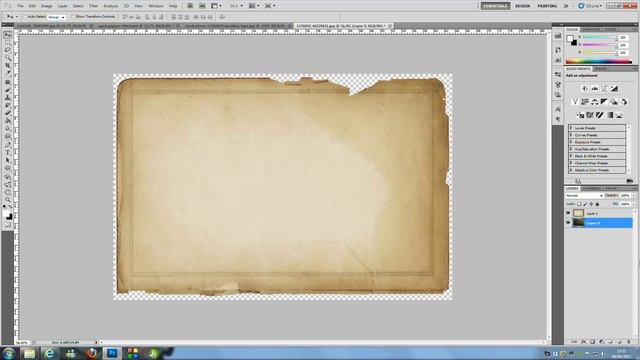Image resolution: width=640 pixels, height=360 pixels.
Task: Add an Invert adjustment
Action: tap(580, 116)
